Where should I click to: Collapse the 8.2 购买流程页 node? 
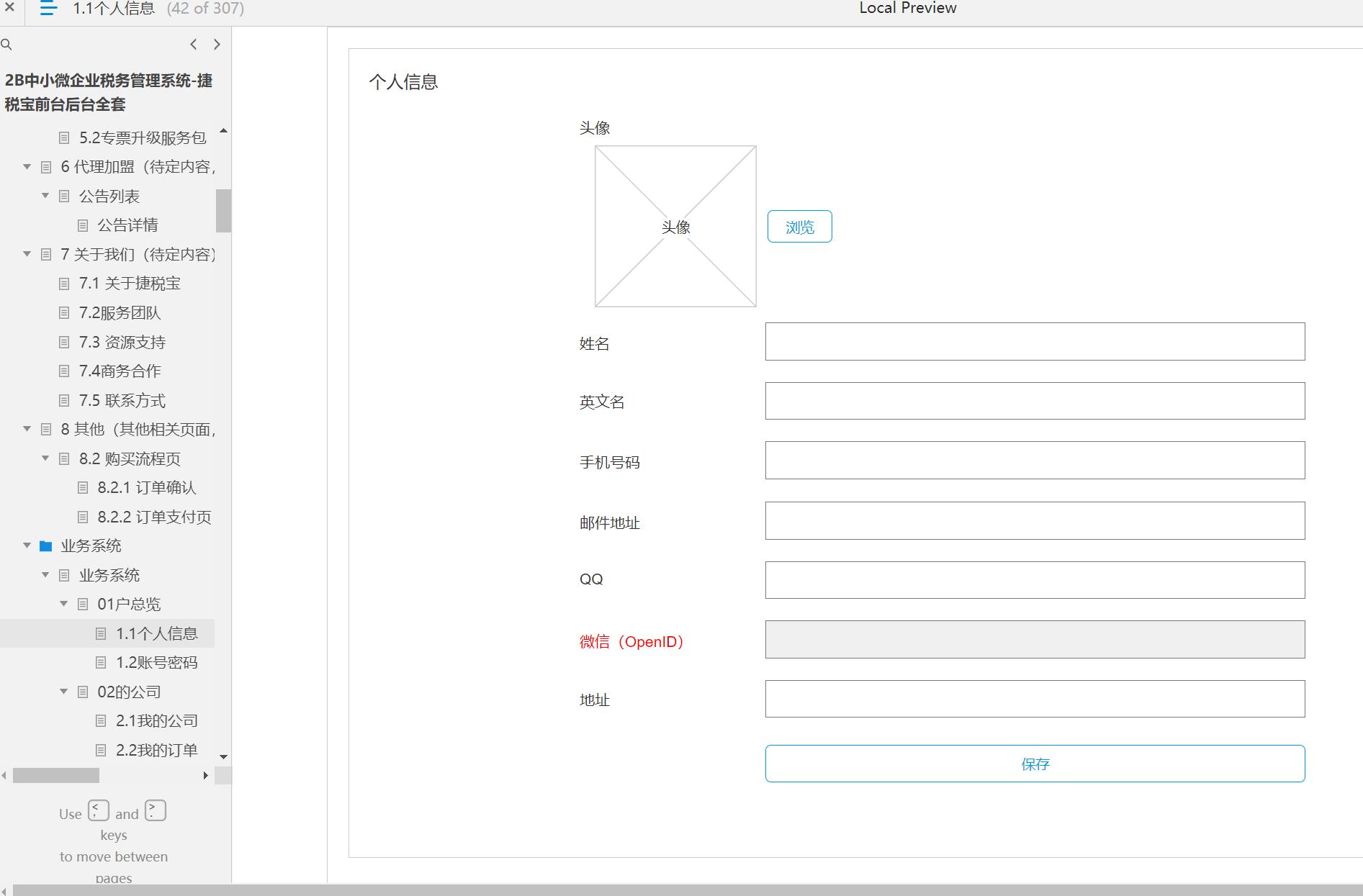45,458
